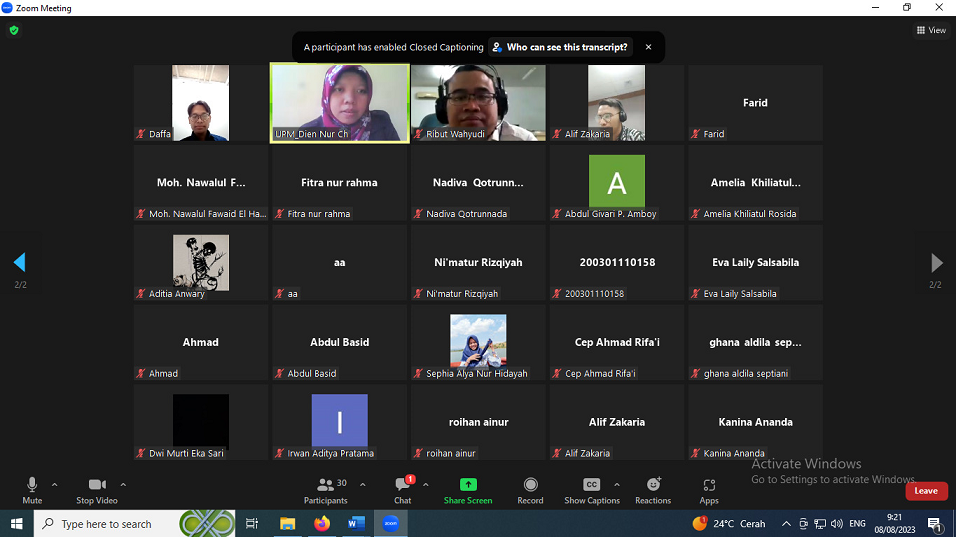
Task: Select Ribut Wahyudi's video tile
Action: click(478, 103)
